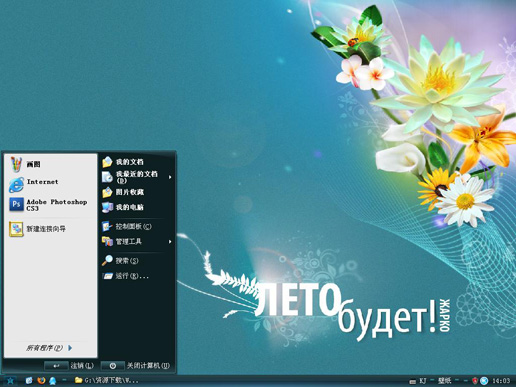This screenshot has width=516, height=387.
Task: Click the 关闭计算机(U) shutdown button
Action: (x=136, y=366)
